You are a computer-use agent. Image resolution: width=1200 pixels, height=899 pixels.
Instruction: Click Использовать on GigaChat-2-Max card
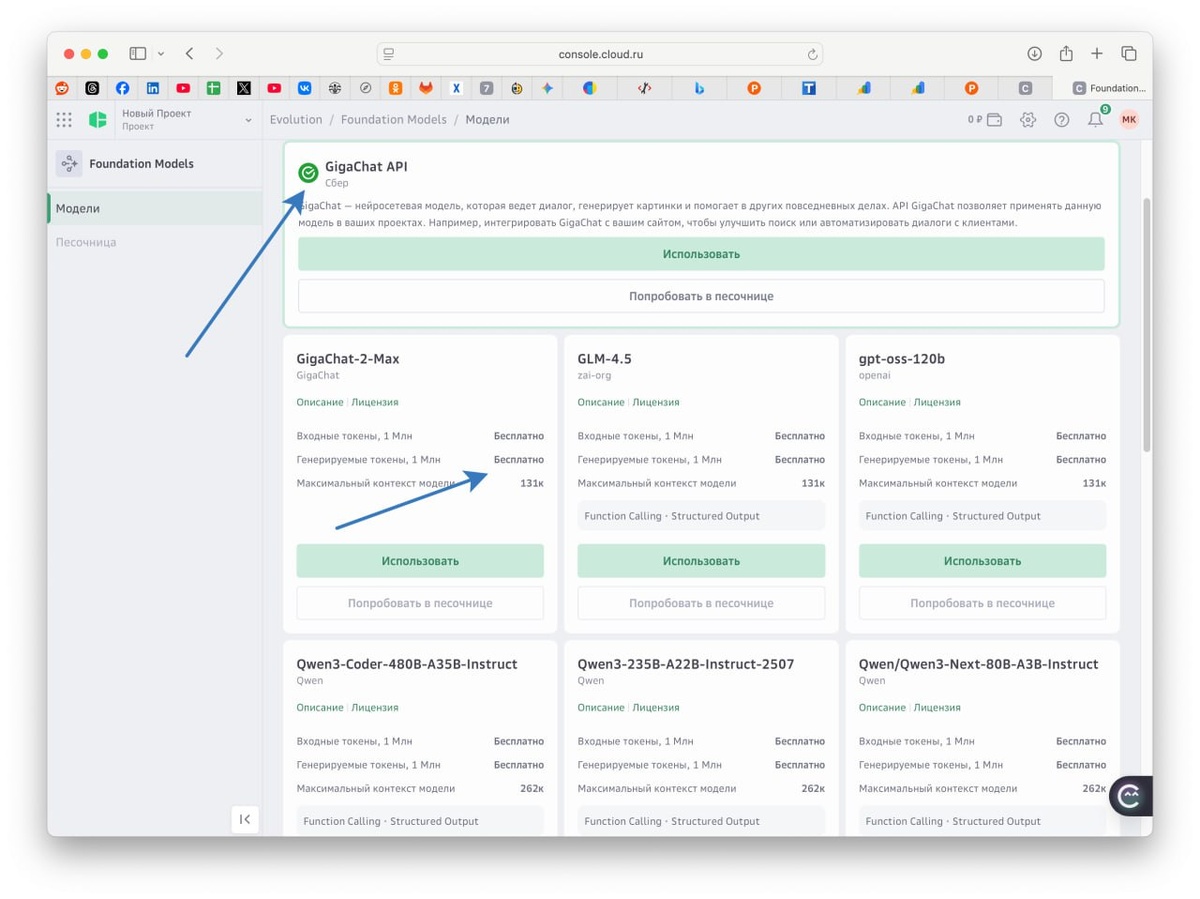point(420,561)
